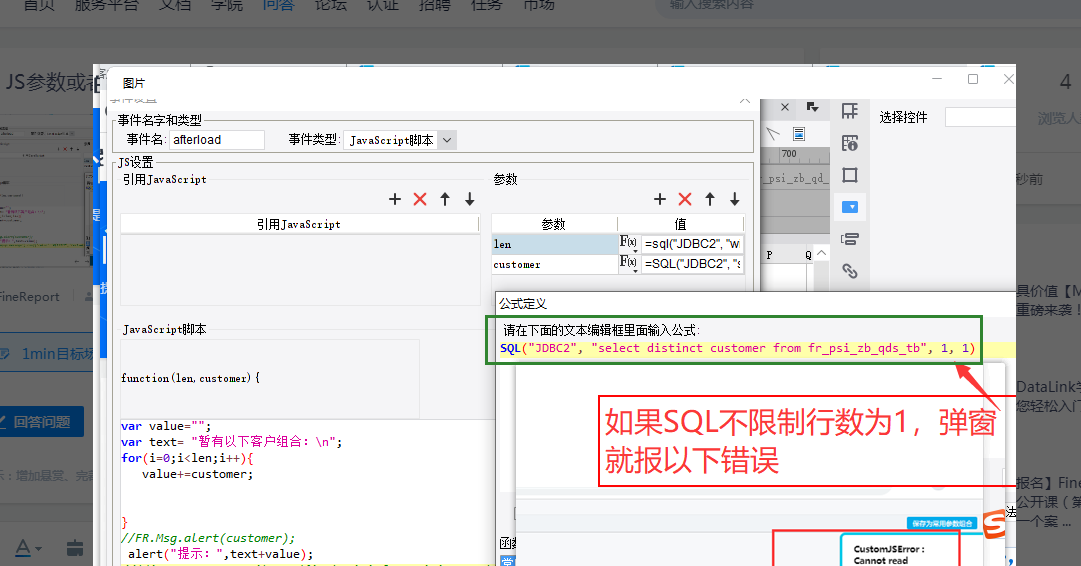
Task: Click the 引用JavaScript column header
Action: 299,224
